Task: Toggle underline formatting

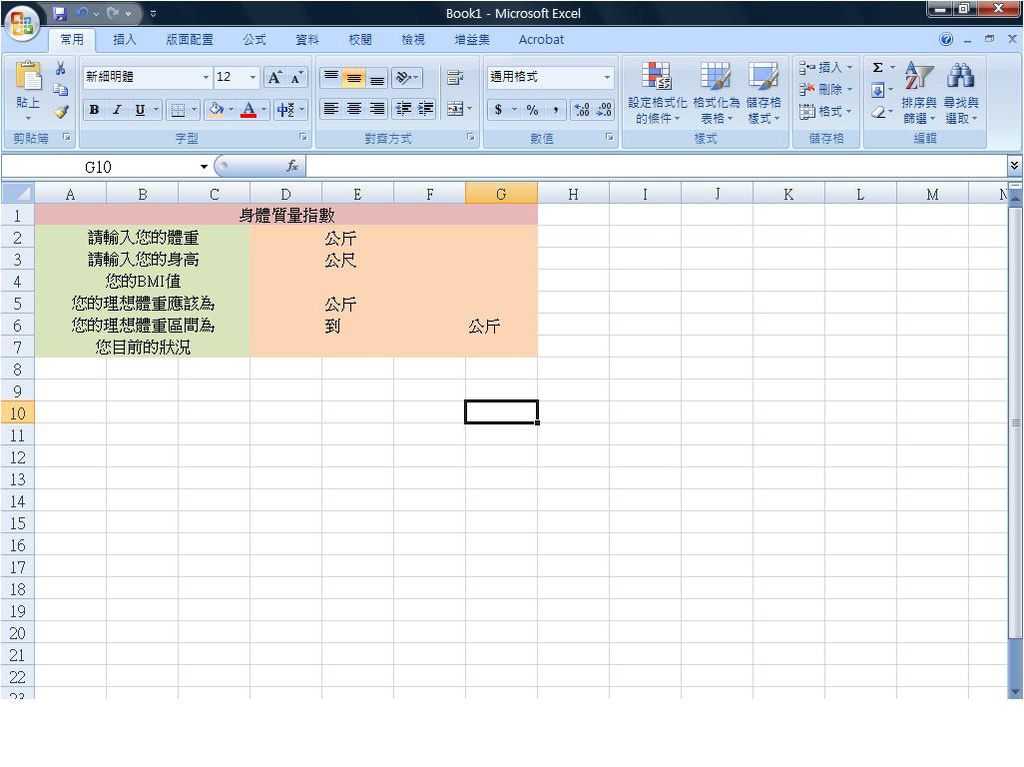Action: click(x=140, y=109)
